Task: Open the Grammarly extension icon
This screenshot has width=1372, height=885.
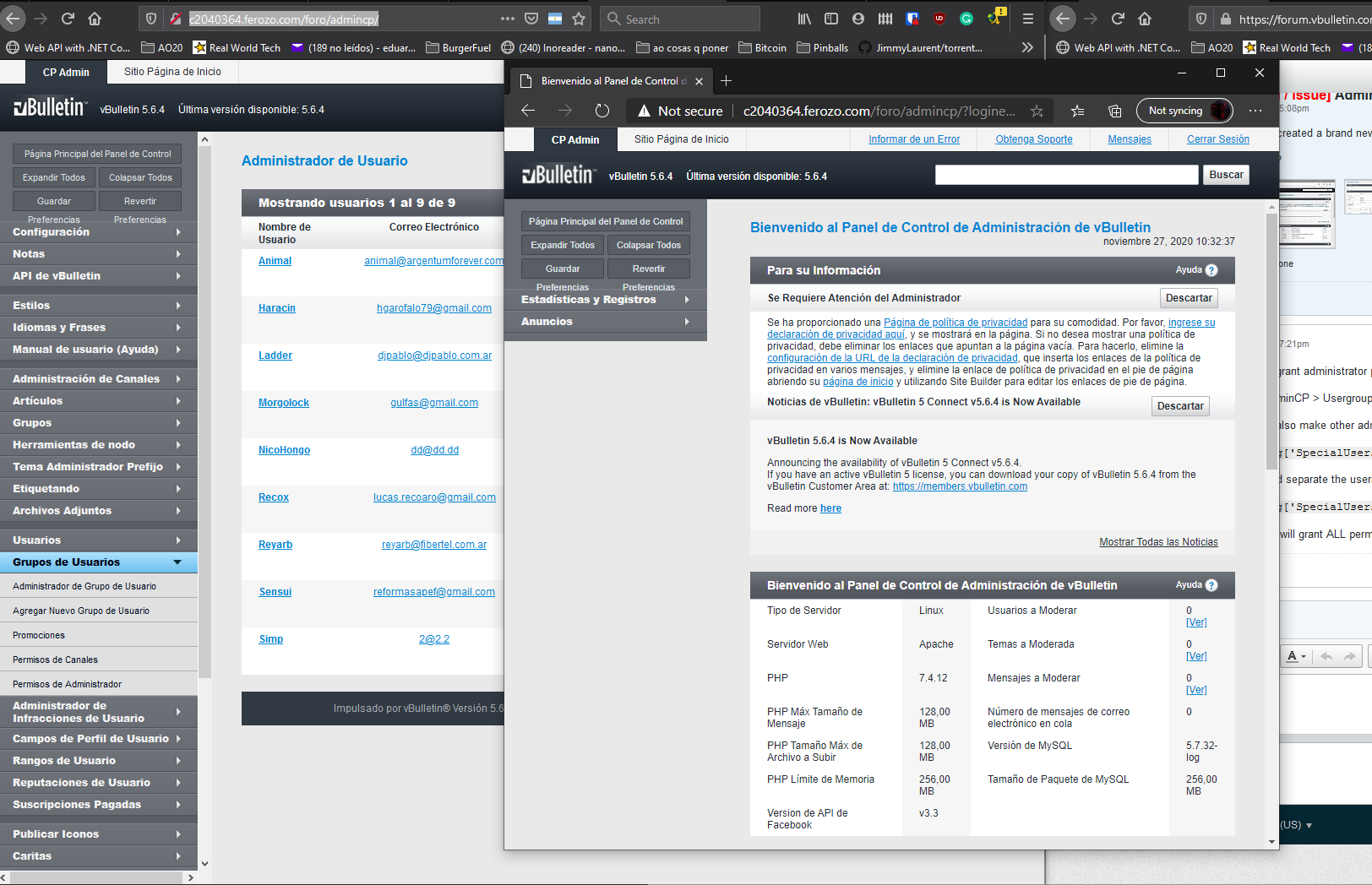Action: coord(966,19)
